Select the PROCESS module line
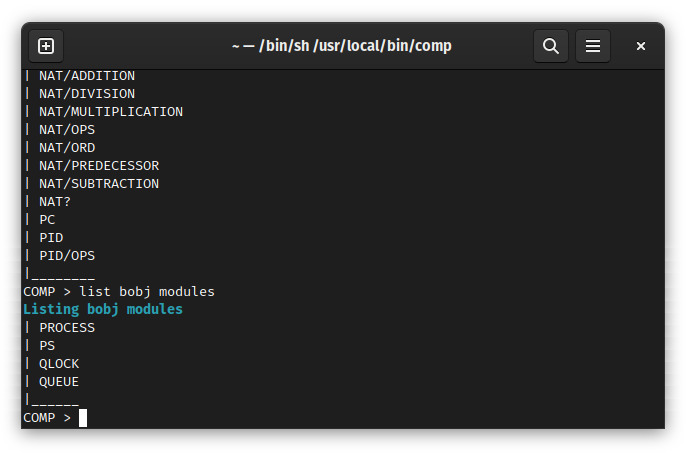The height and width of the screenshot is (453, 686). 67,327
